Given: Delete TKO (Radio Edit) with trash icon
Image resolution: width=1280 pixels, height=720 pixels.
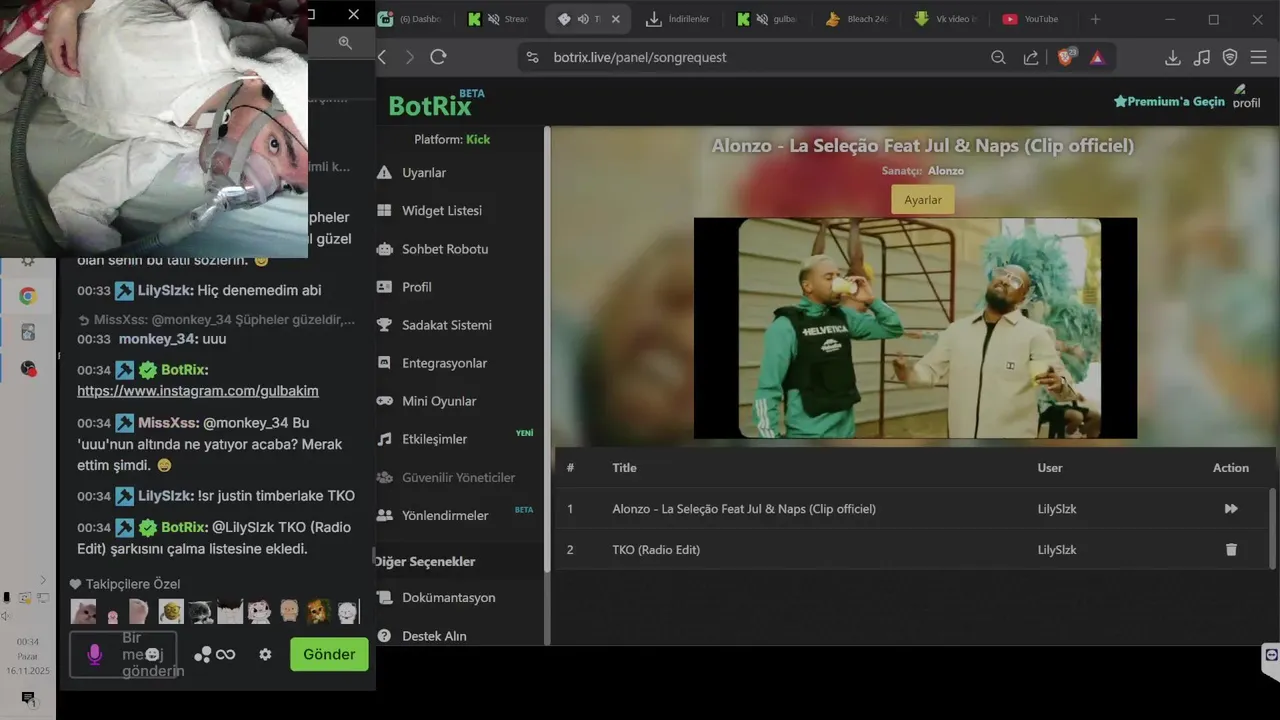Looking at the screenshot, I should click(1231, 550).
